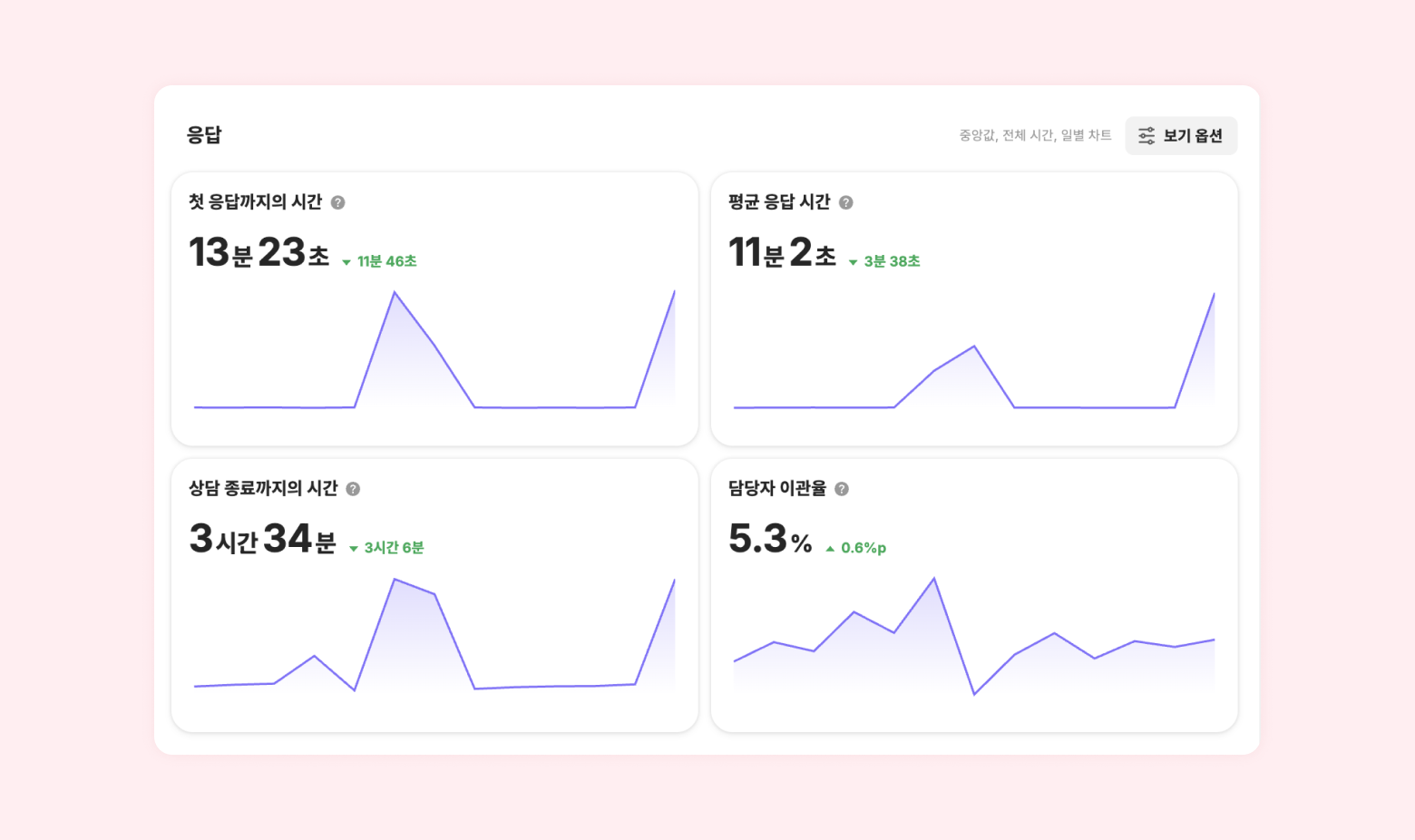
Task: Click the 13분 23초 metric value
Action: 259,252
